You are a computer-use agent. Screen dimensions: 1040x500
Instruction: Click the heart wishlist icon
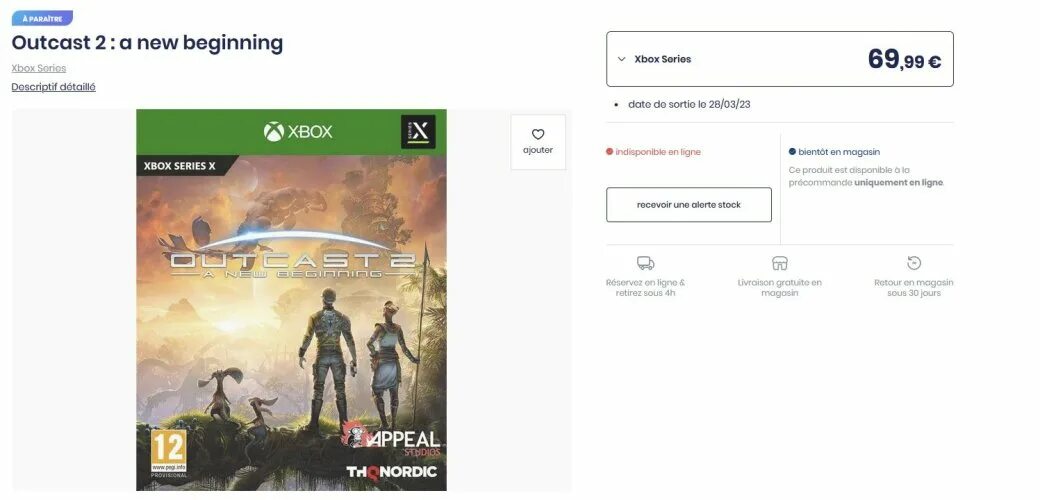(x=538, y=134)
